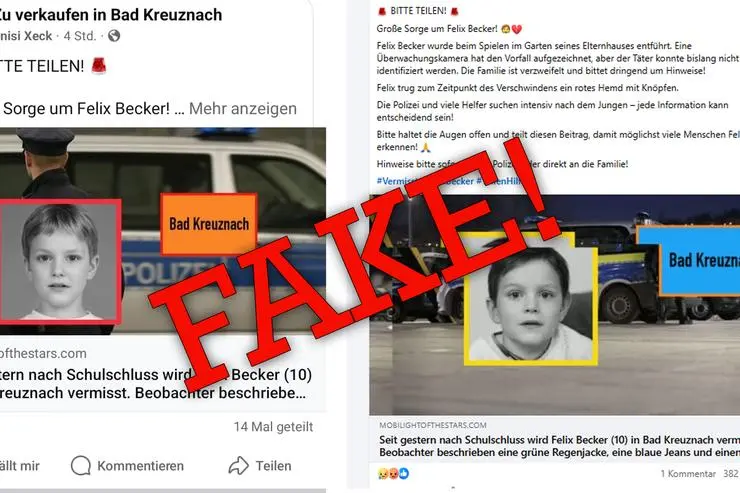This screenshot has height=493, width=740.
Task: Open the MOBILIGHTOFTHESTARS.COM article headline
Action: [559, 446]
